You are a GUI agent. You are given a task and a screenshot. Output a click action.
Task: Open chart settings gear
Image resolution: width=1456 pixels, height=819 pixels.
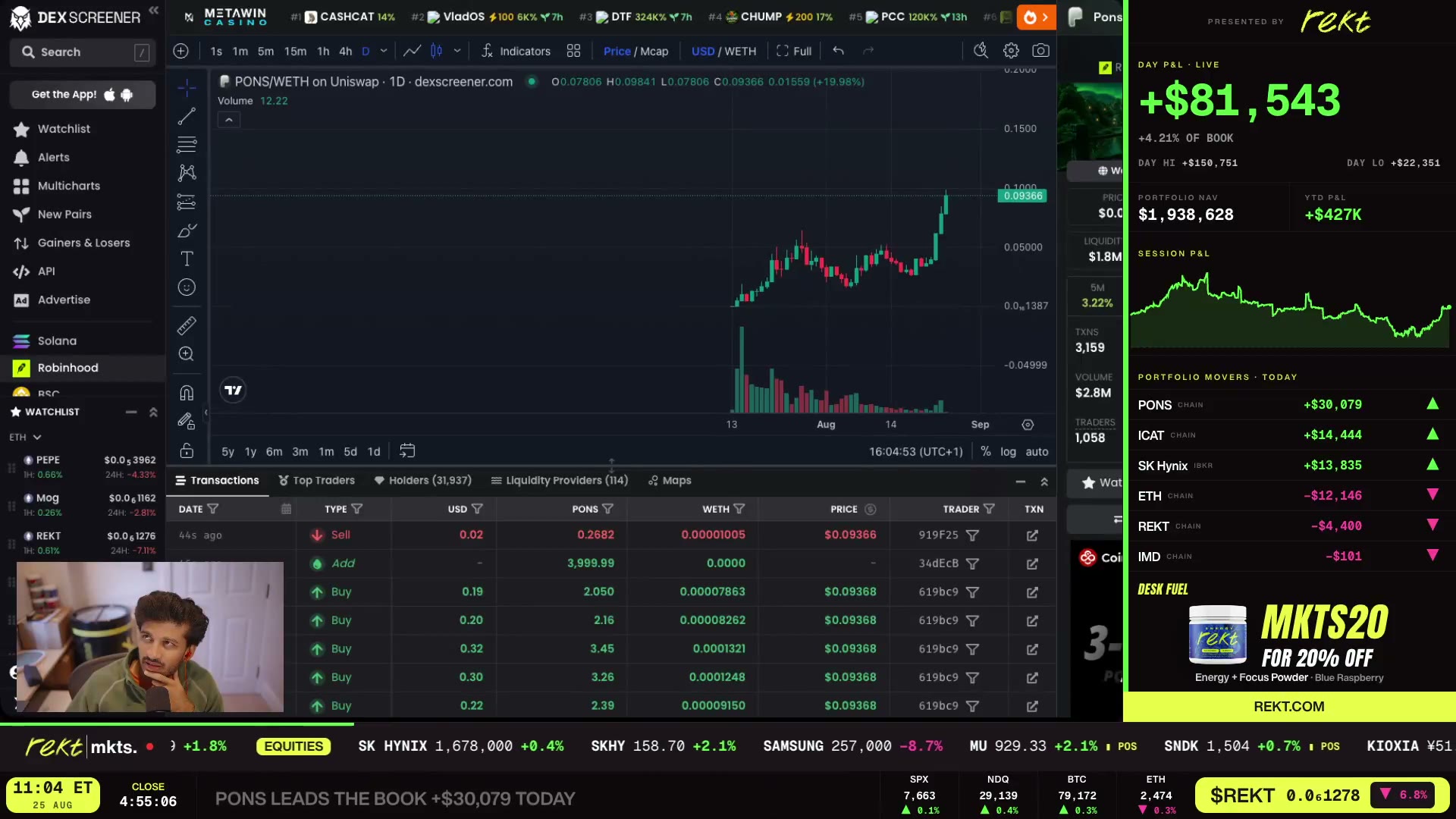pos(1011,51)
